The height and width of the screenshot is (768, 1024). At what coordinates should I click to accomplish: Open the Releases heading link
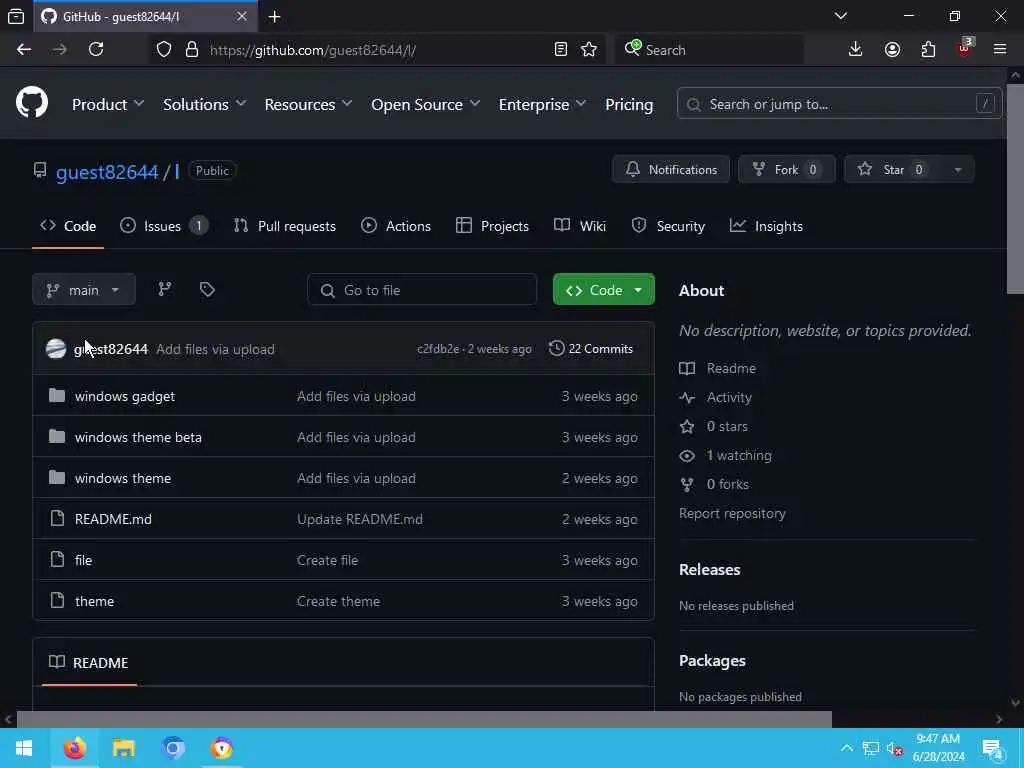click(710, 569)
